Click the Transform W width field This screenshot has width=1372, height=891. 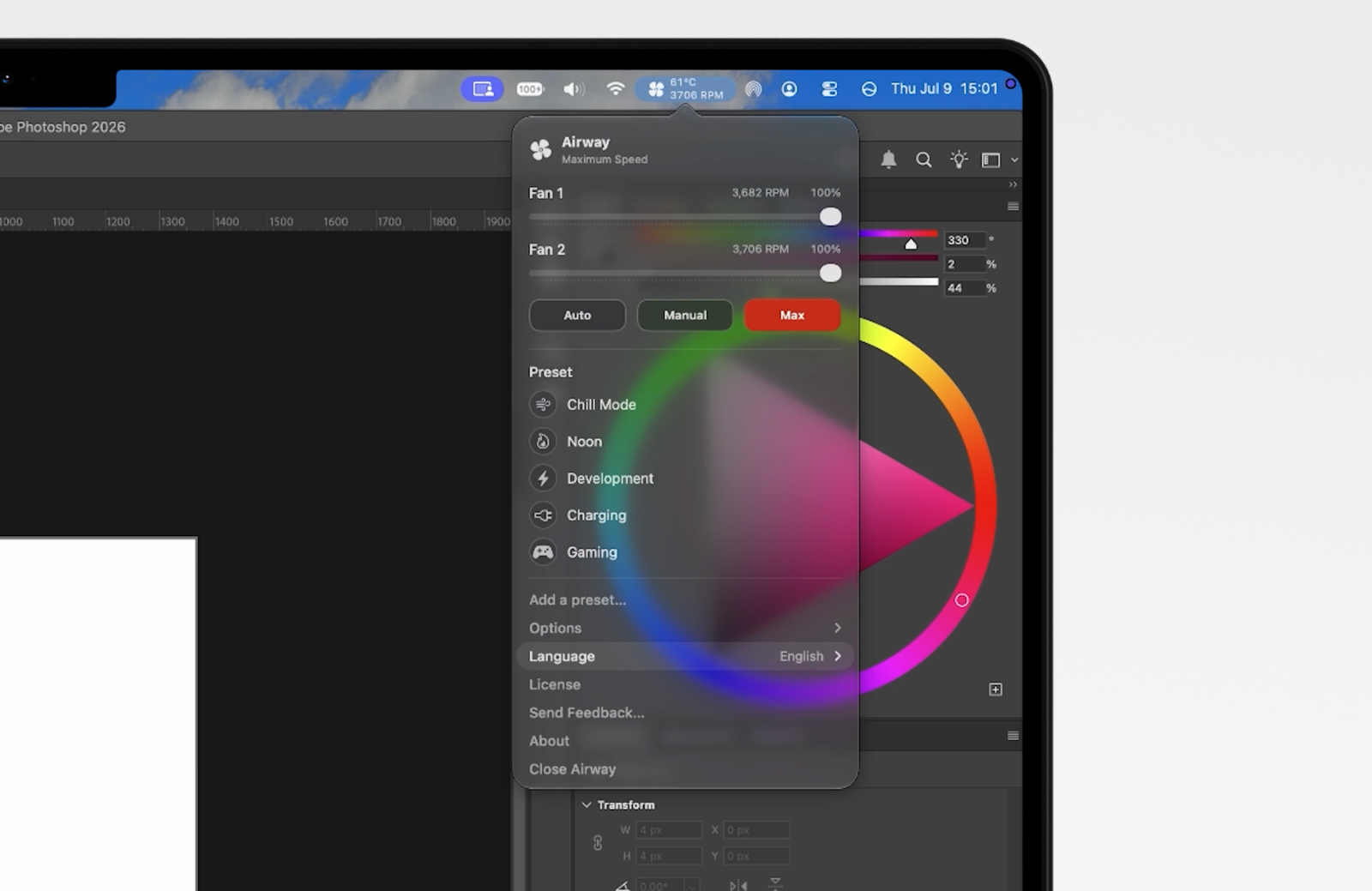[669, 830]
